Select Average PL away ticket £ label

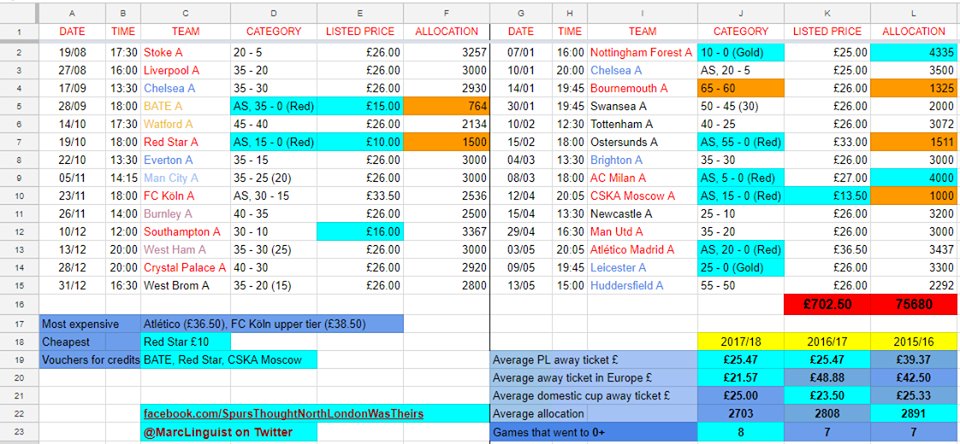(594, 360)
